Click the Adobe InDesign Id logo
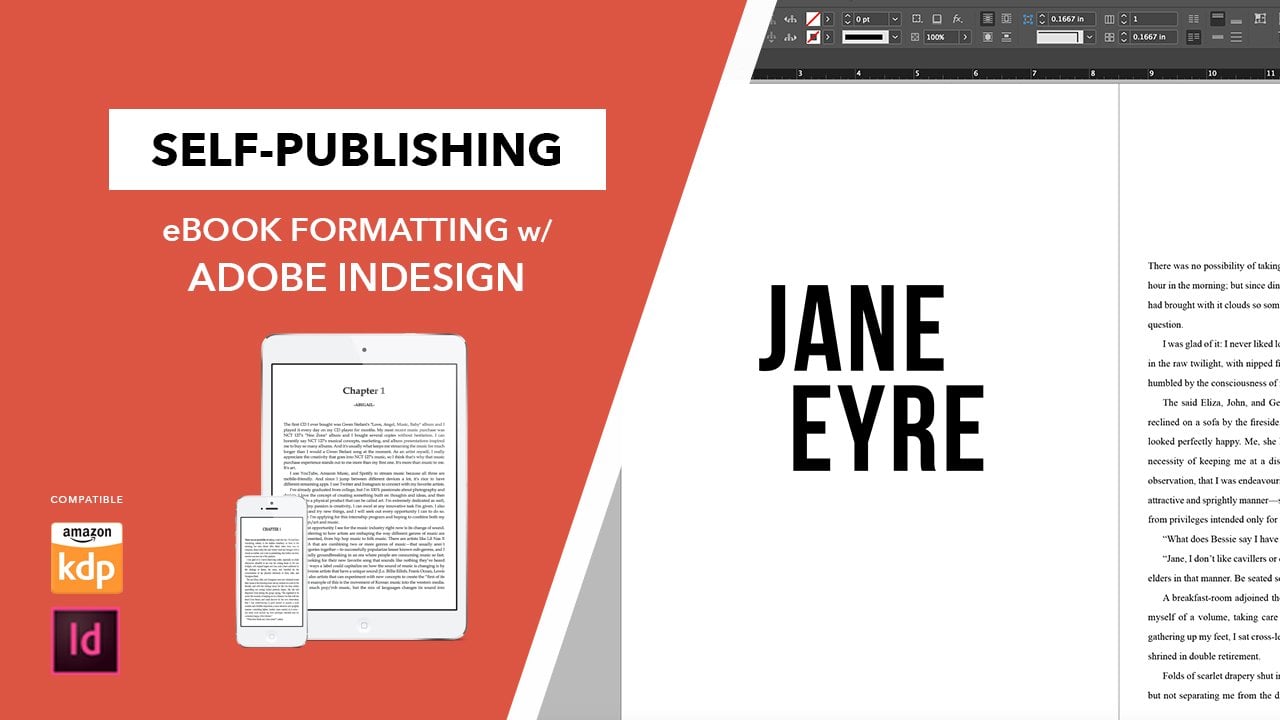 (x=86, y=640)
